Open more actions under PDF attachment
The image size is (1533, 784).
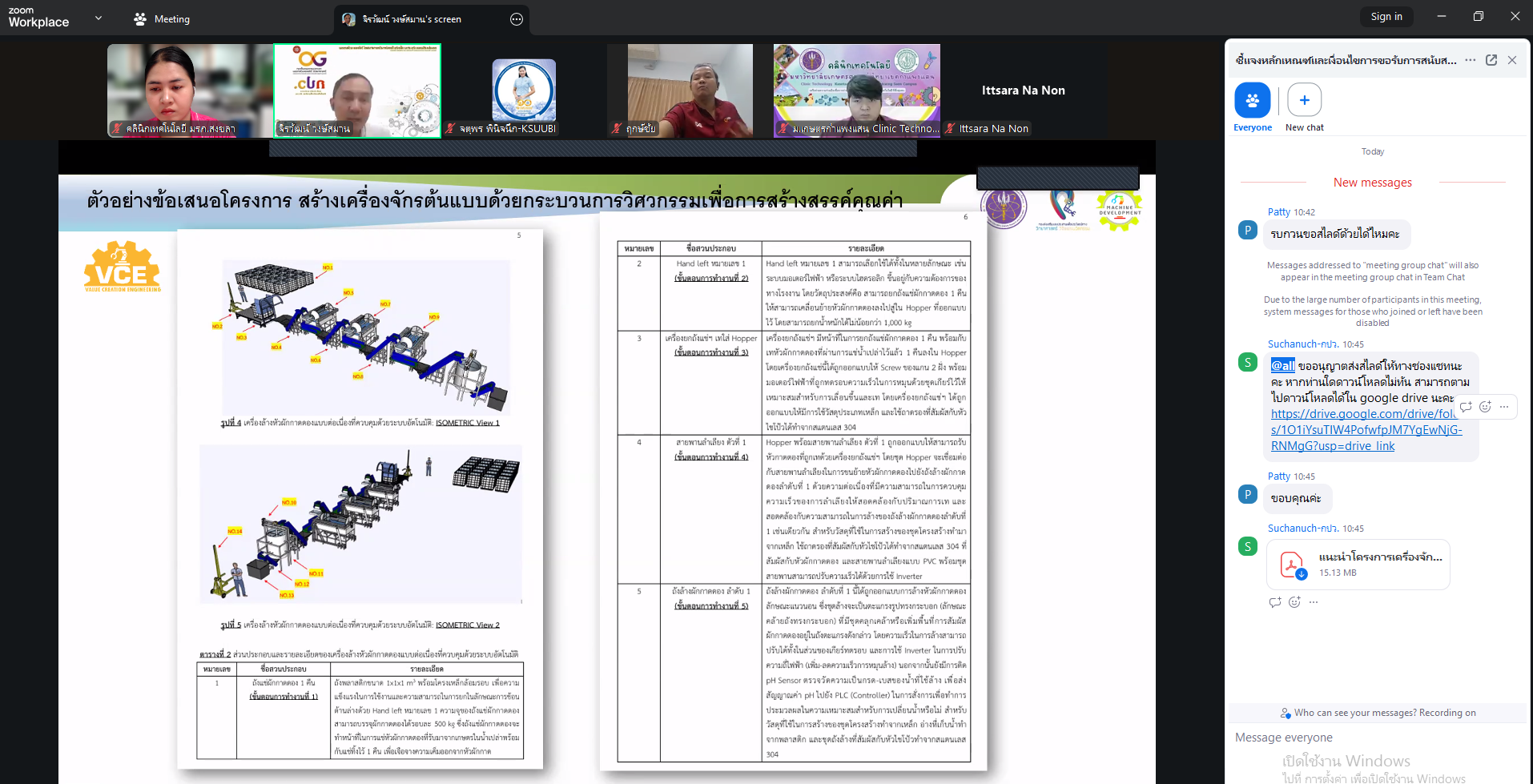point(1314,602)
